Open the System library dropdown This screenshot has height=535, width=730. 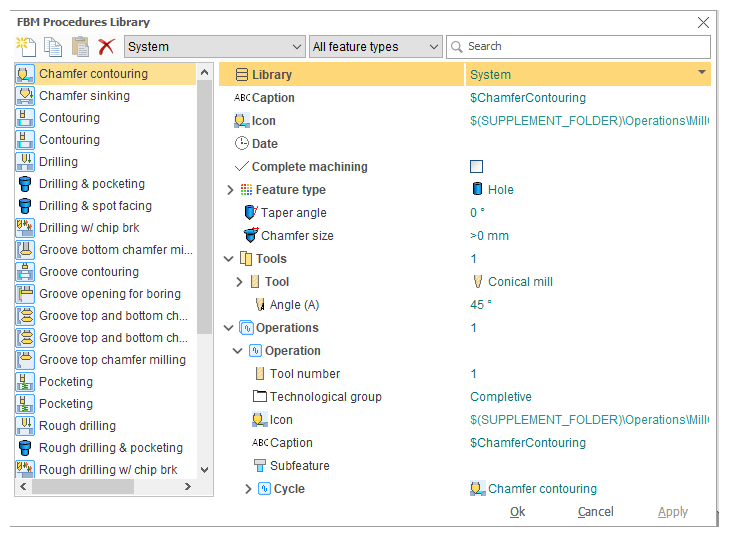[296, 47]
